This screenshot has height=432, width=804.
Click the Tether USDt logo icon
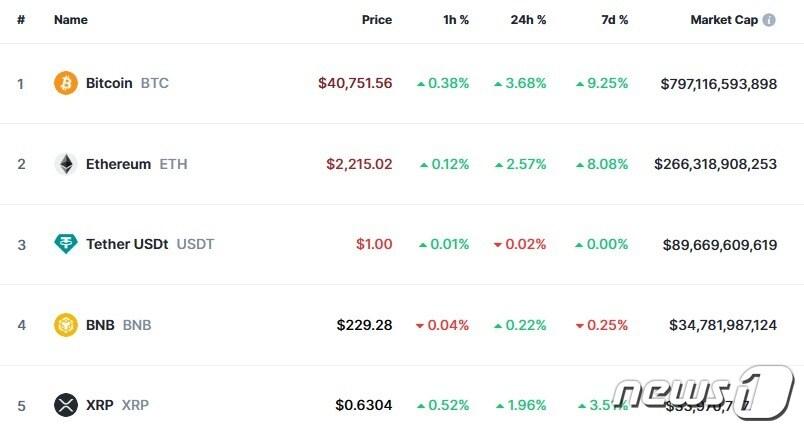66,244
